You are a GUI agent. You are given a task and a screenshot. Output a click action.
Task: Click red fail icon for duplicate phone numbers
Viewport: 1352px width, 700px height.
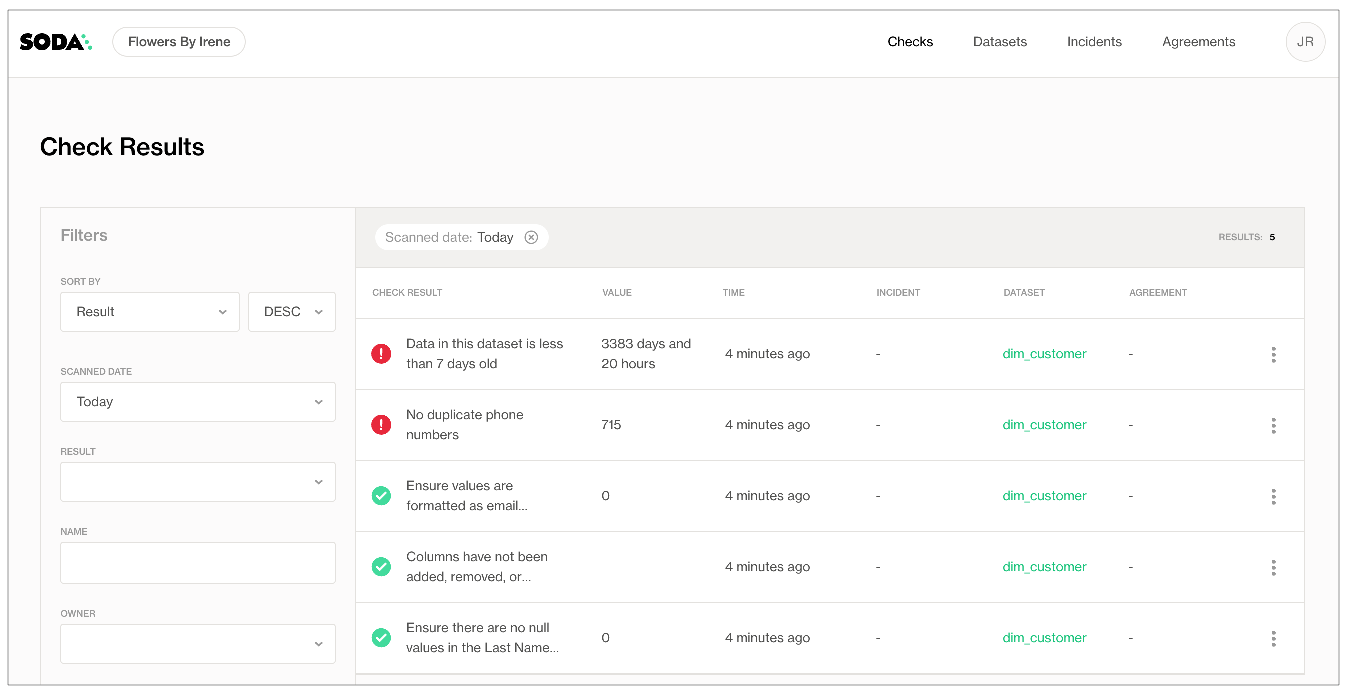381,425
